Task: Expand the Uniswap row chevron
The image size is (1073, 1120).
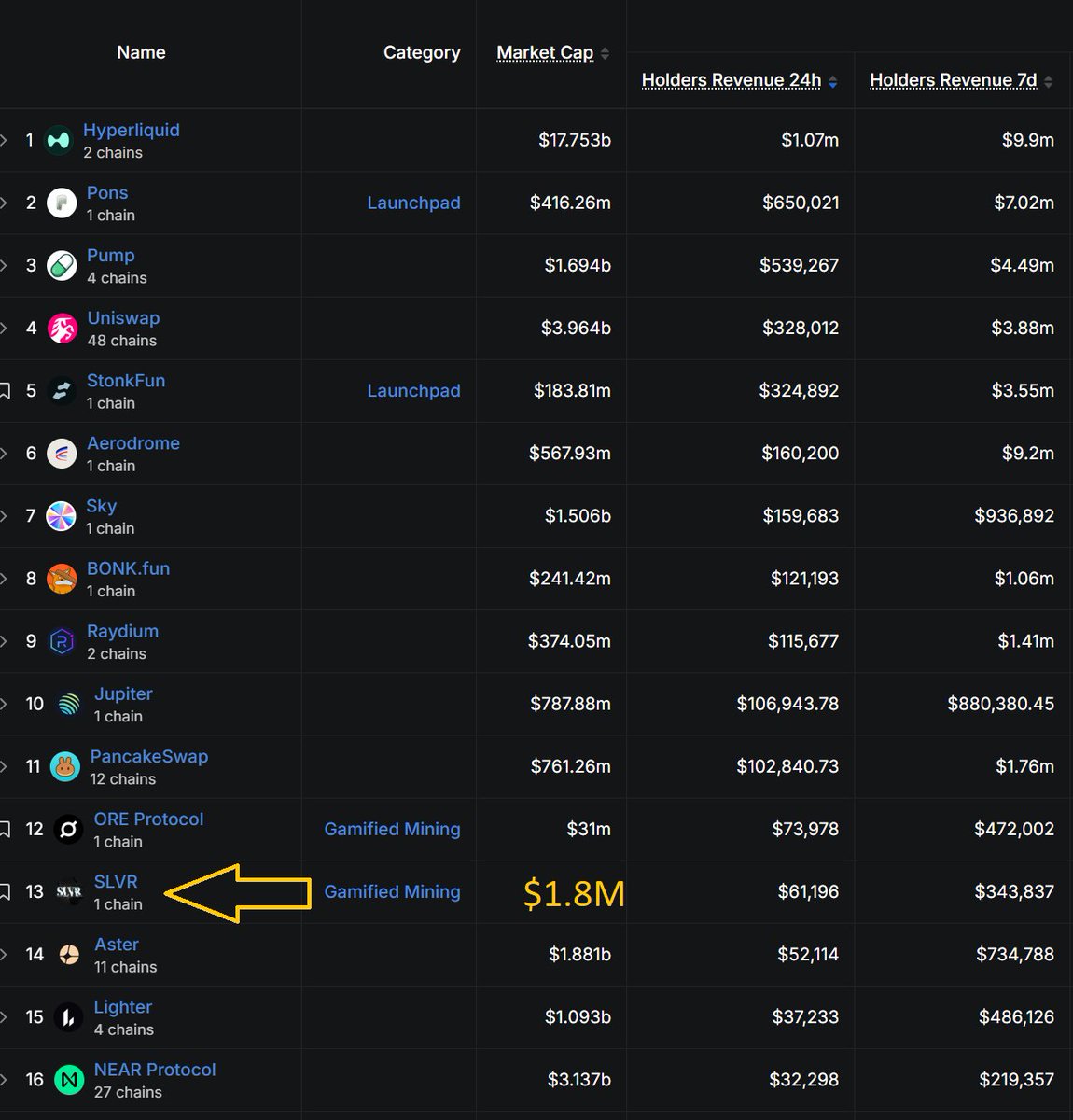Action: click(x=4, y=328)
